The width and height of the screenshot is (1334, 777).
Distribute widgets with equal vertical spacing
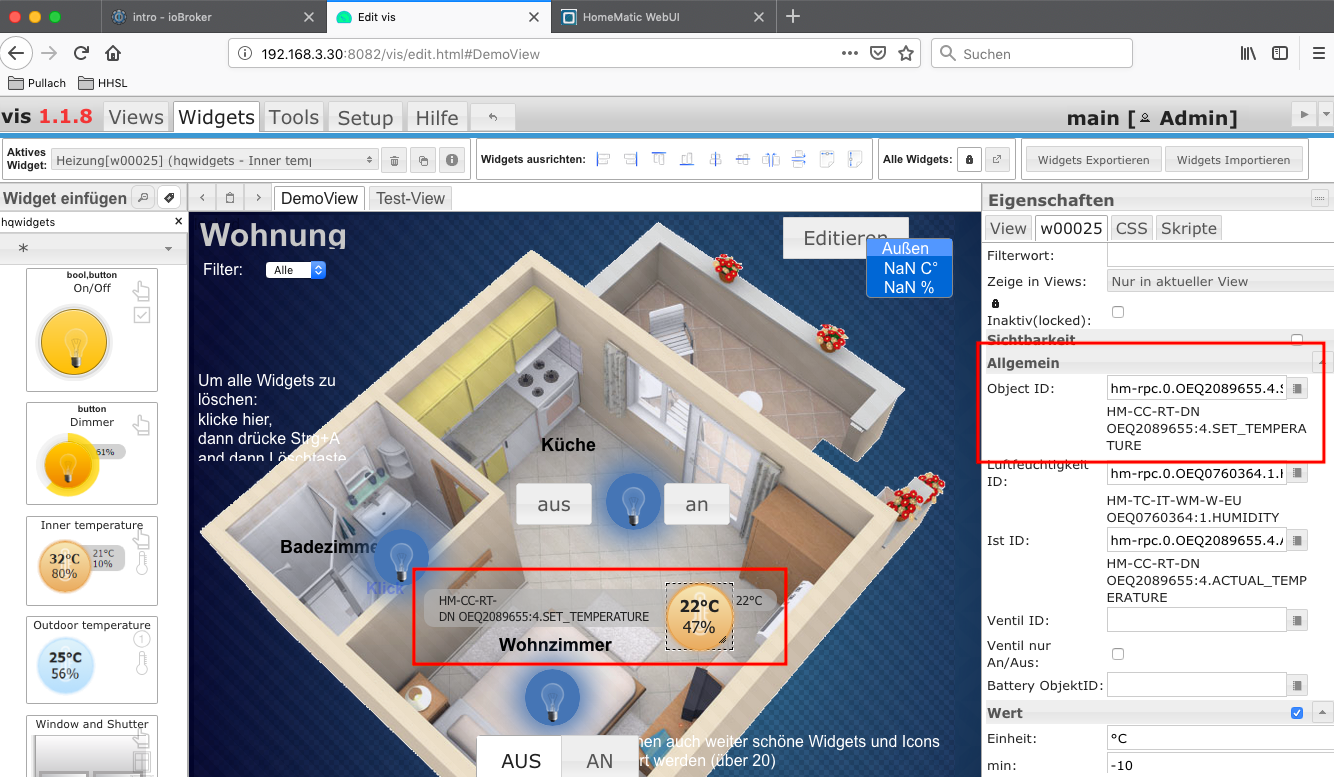[x=799, y=159]
